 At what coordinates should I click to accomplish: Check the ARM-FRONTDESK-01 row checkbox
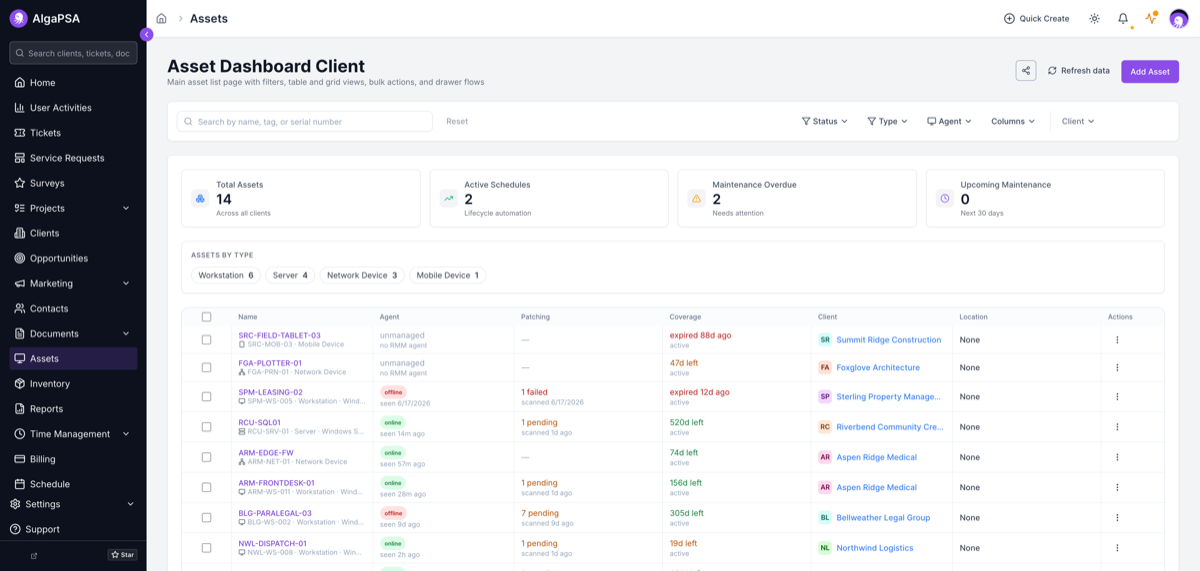207,487
